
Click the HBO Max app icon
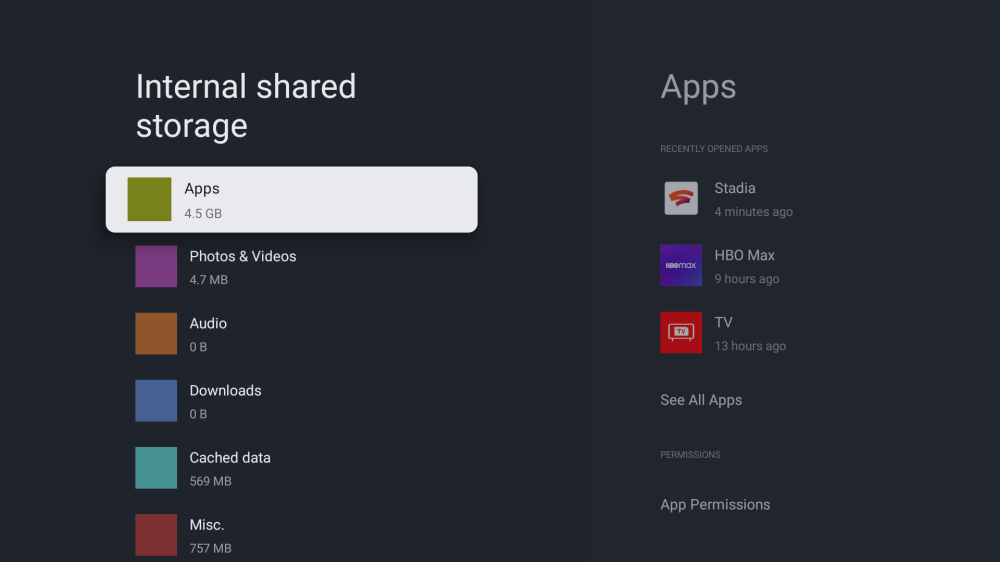click(681, 266)
